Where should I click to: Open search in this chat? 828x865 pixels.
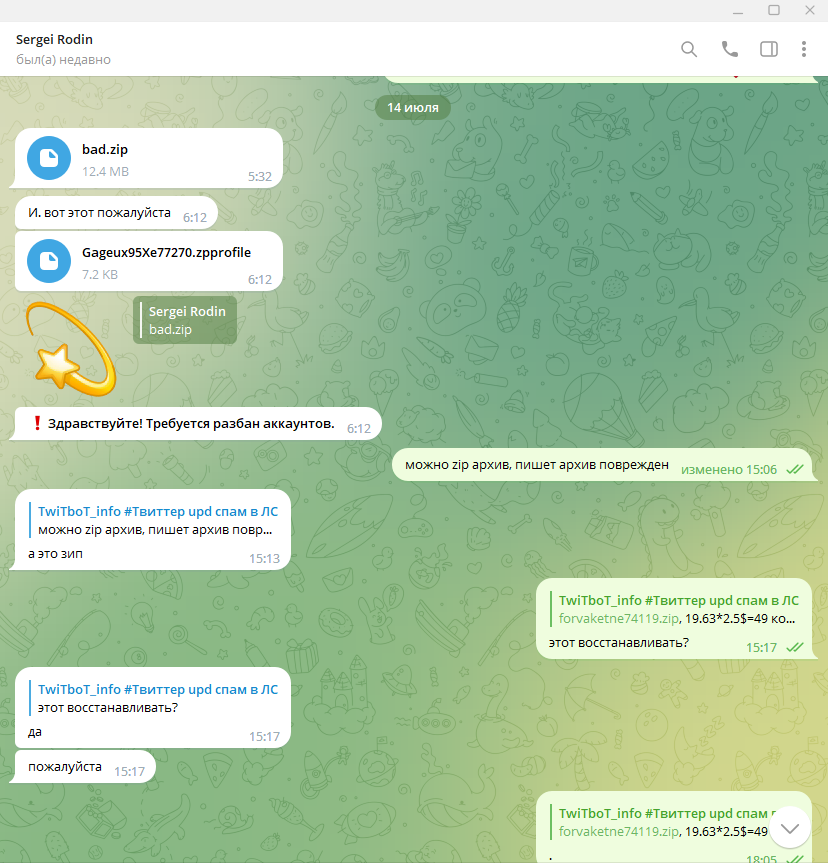[x=688, y=49]
